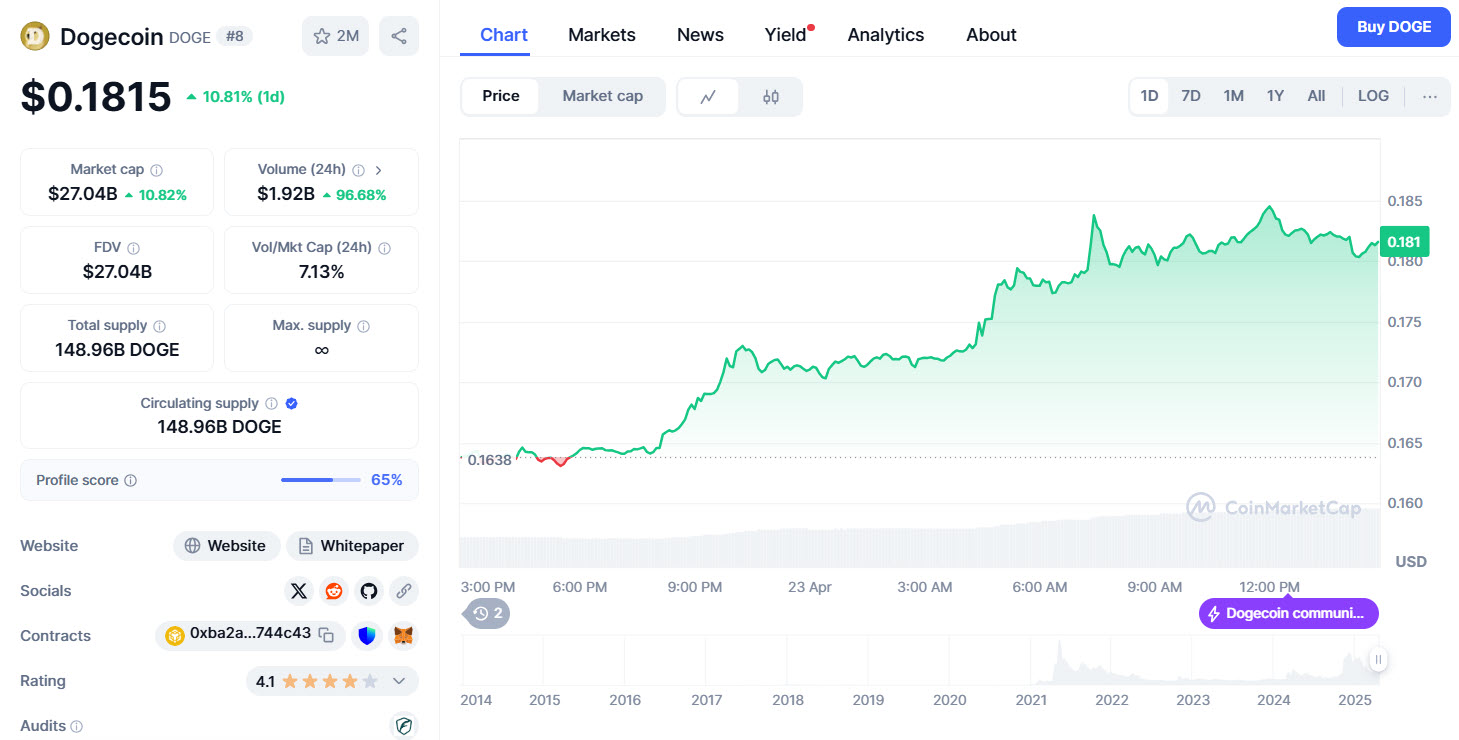Click the $27.04B Market cap value

pyautogui.click(x=83, y=194)
